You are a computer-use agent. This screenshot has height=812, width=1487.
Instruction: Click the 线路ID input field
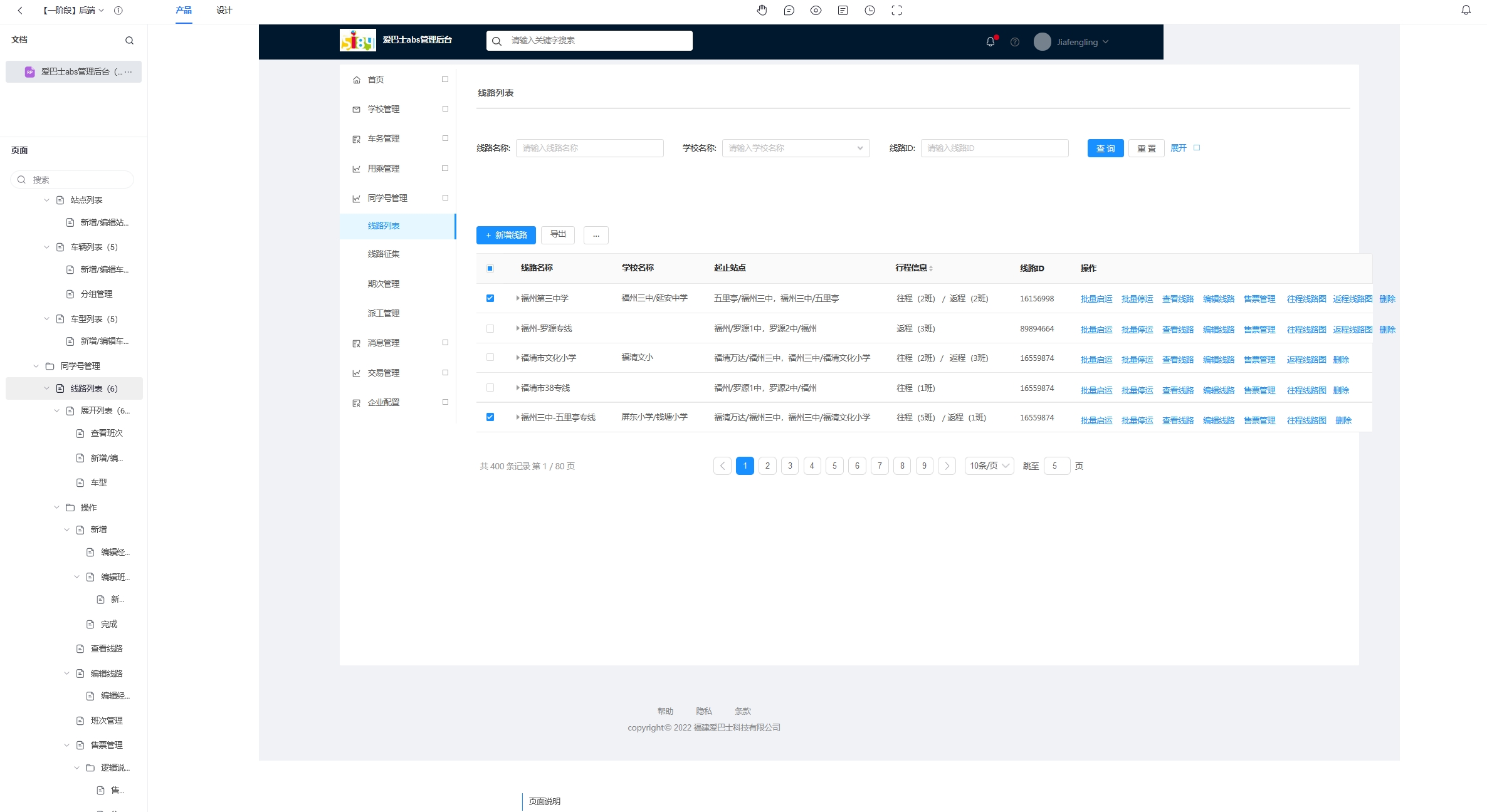click(x=994, y=148)
